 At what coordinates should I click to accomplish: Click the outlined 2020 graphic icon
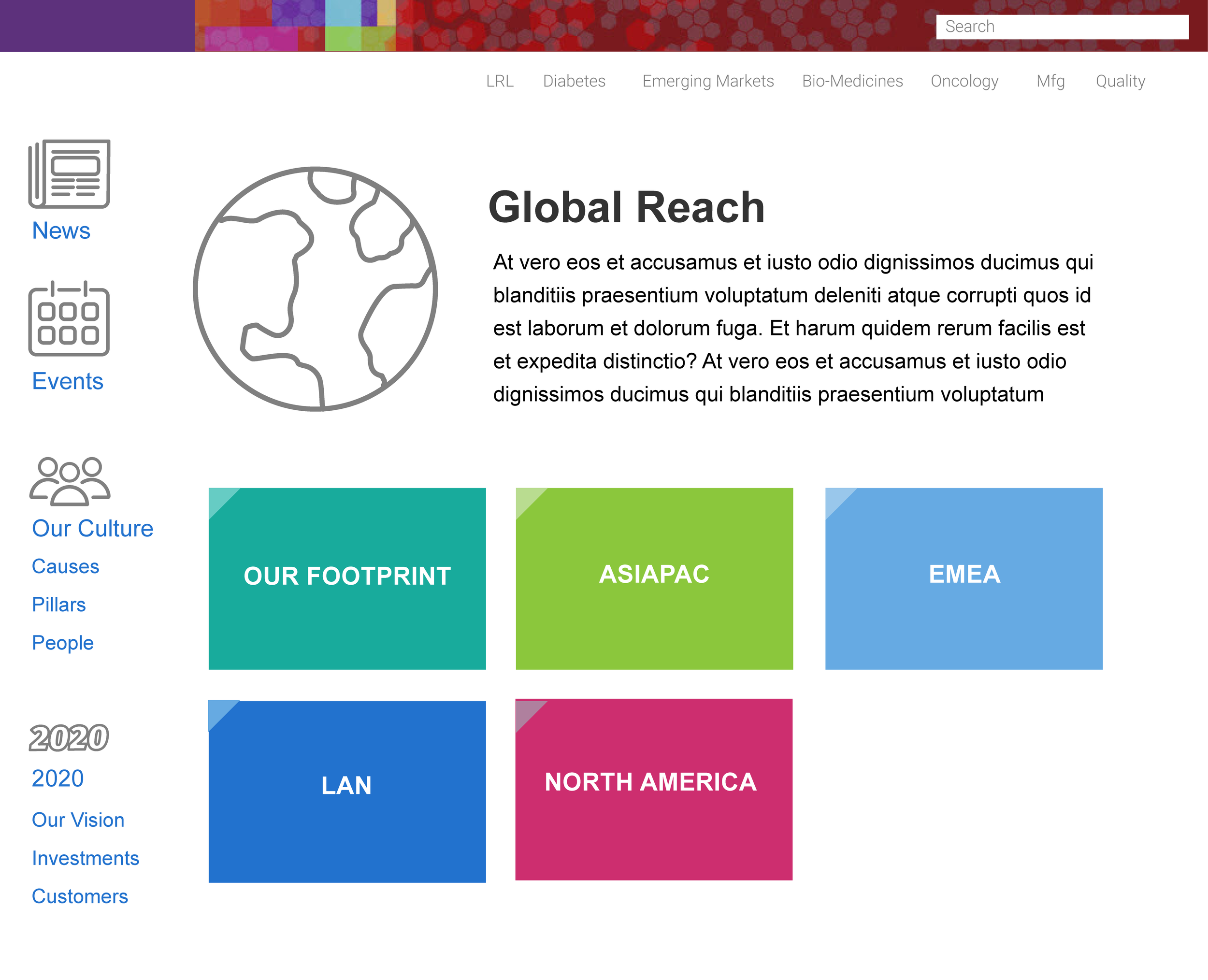pyautogui.click(x=69, y=738)
